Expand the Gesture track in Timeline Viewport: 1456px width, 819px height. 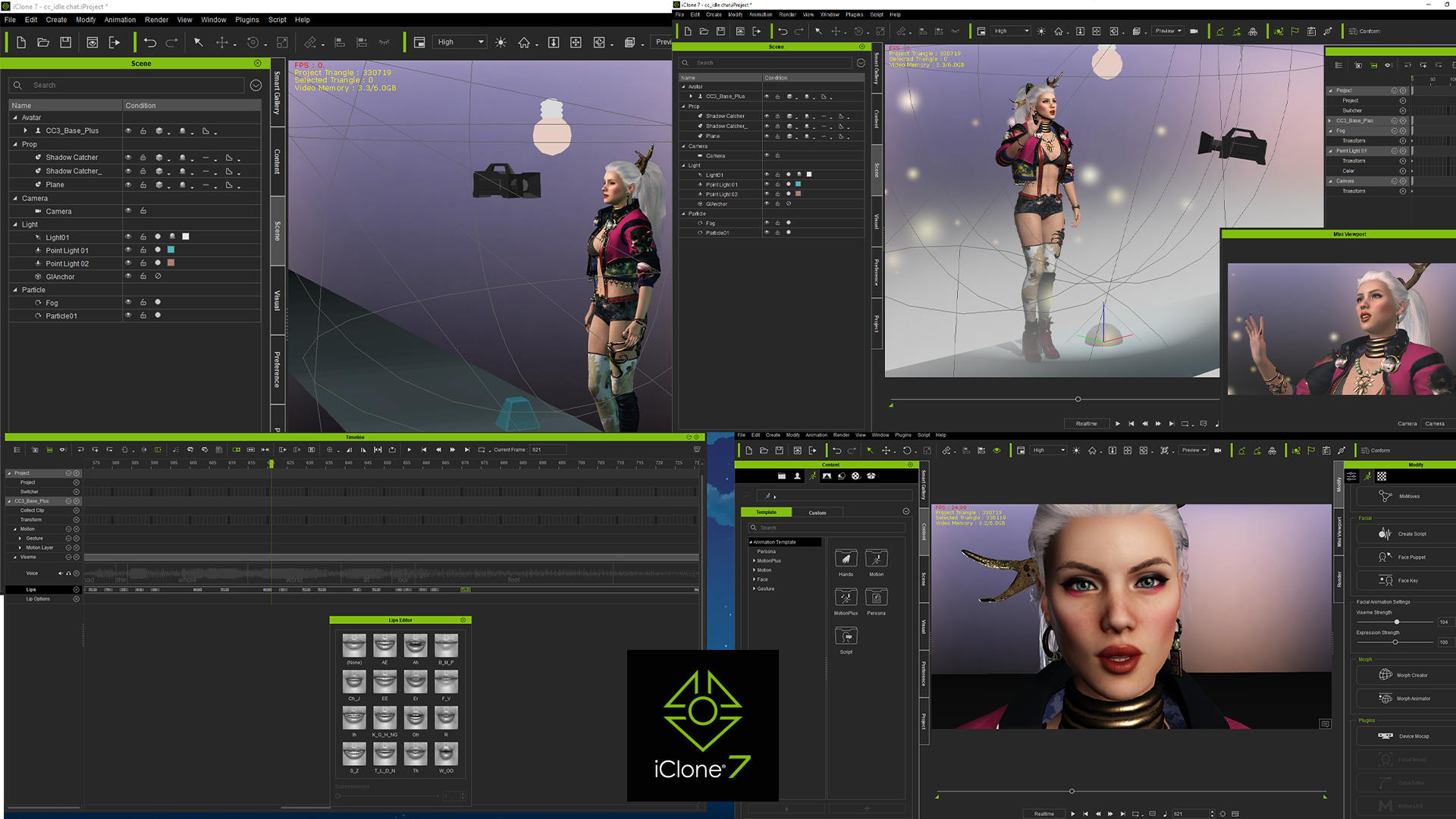[20, 538]
